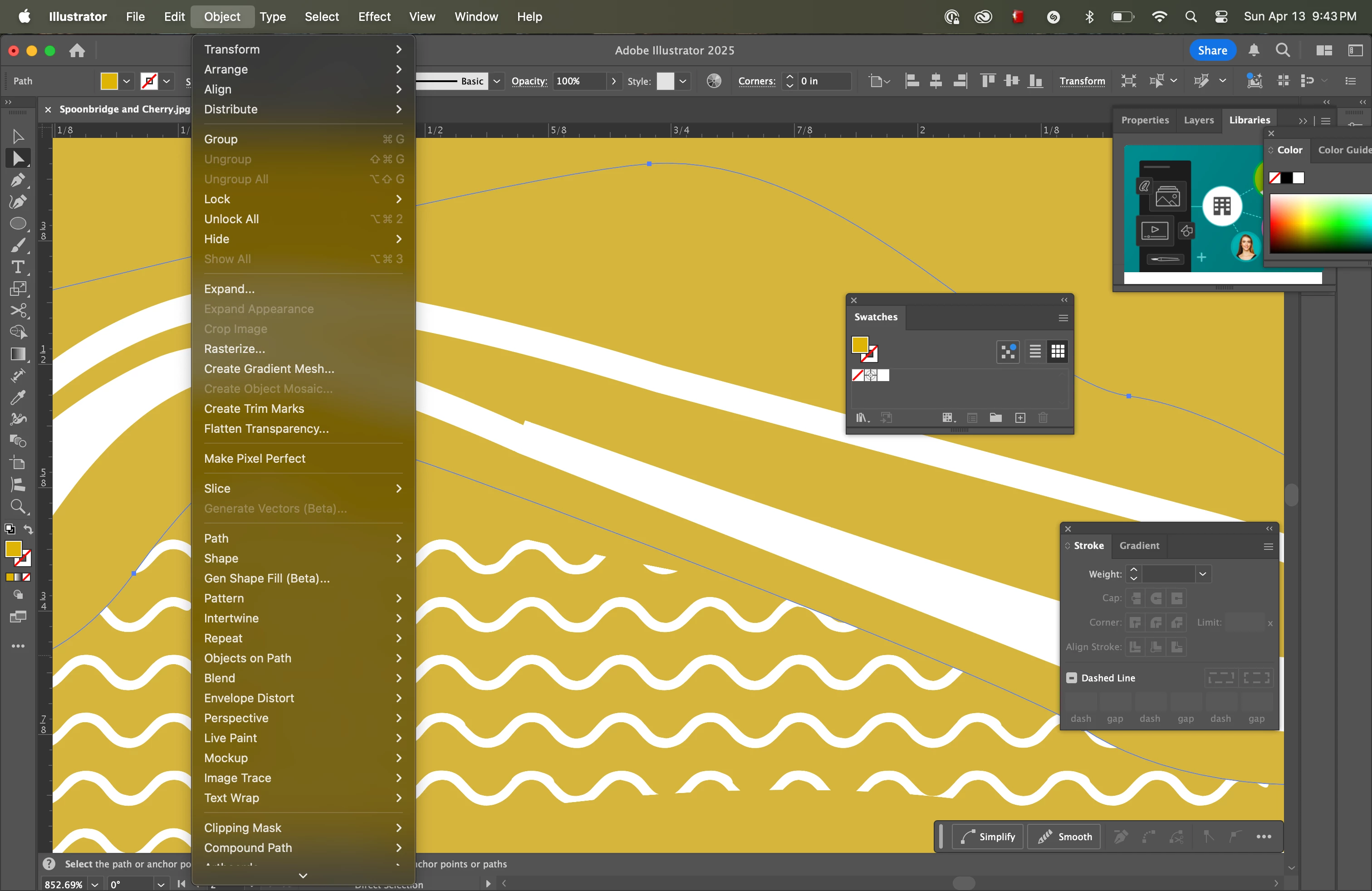Select the Scissors tool
Screen dimensions: 1372x891
(18, 311)
